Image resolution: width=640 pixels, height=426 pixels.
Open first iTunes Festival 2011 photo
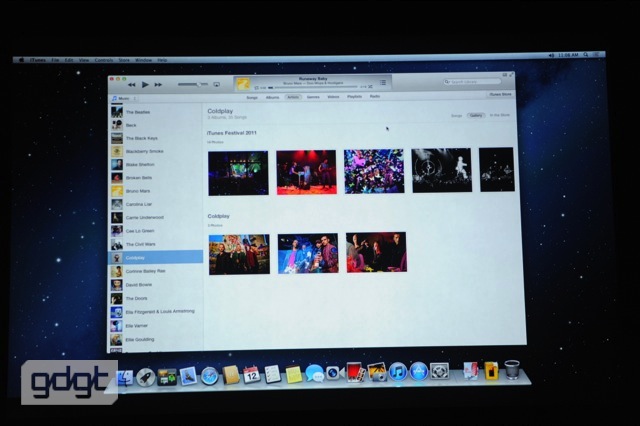(238, 173)
